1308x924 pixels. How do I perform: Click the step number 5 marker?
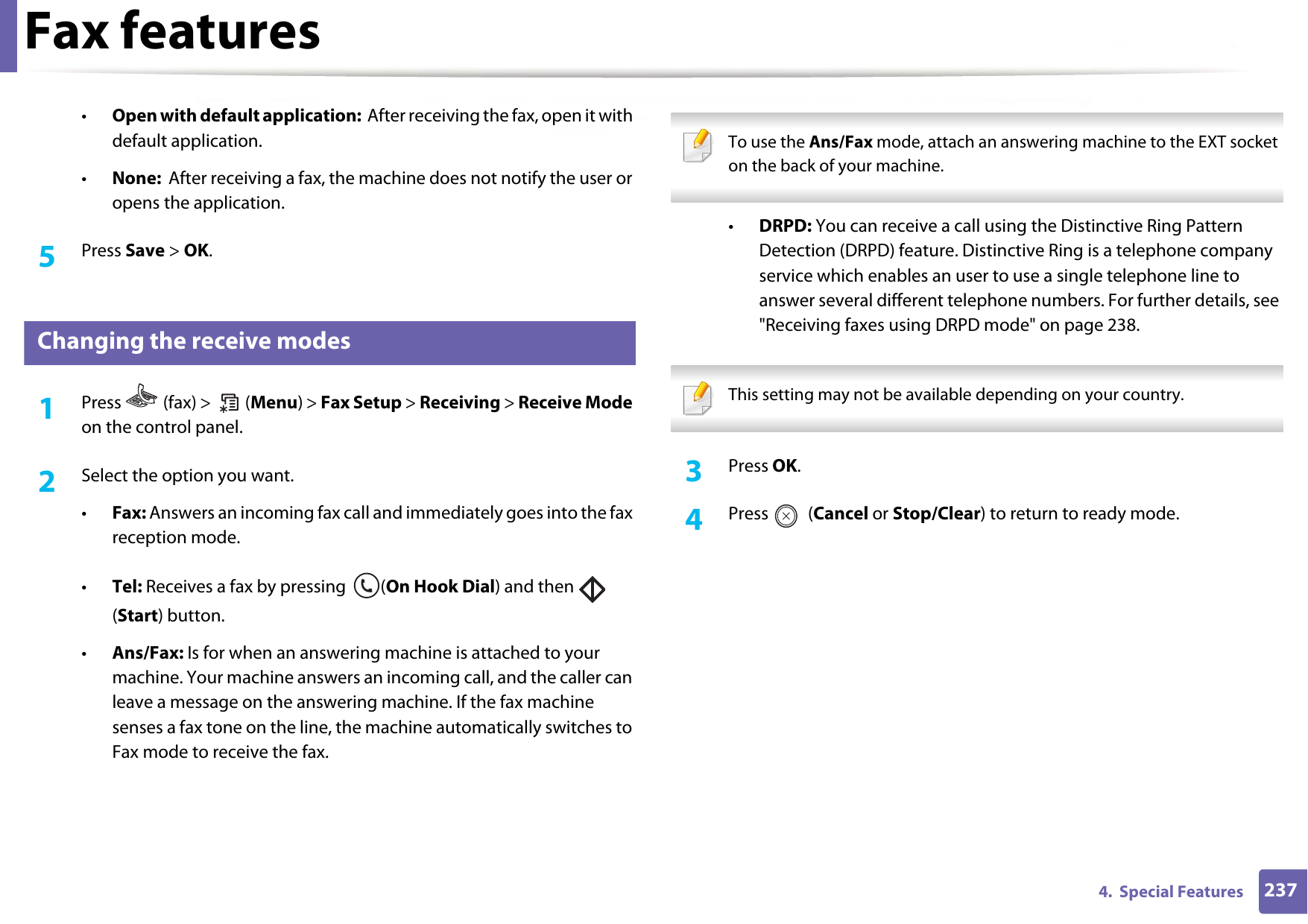[x=47, y=256]
